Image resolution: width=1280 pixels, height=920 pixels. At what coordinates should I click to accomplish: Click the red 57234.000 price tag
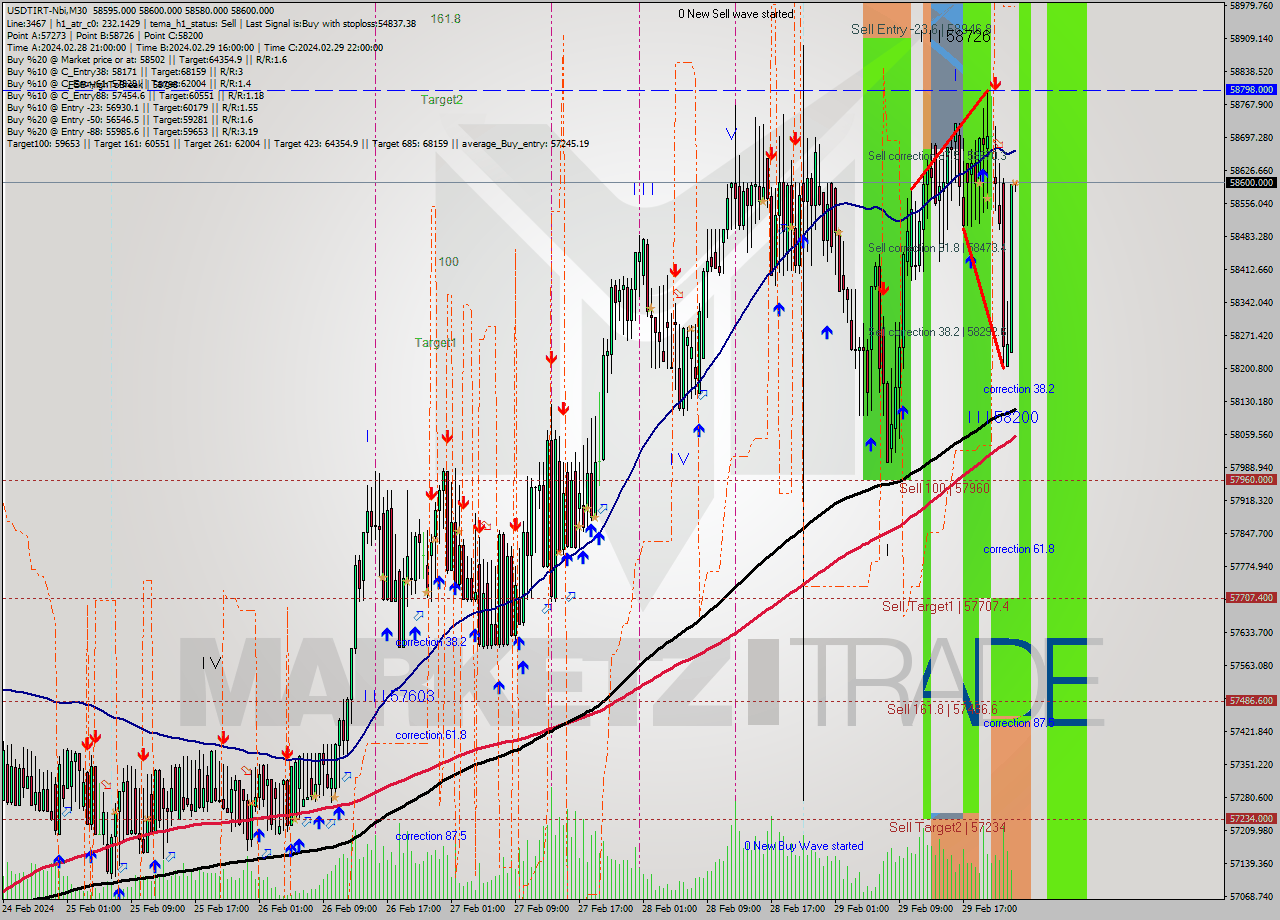coord(1251,818)
